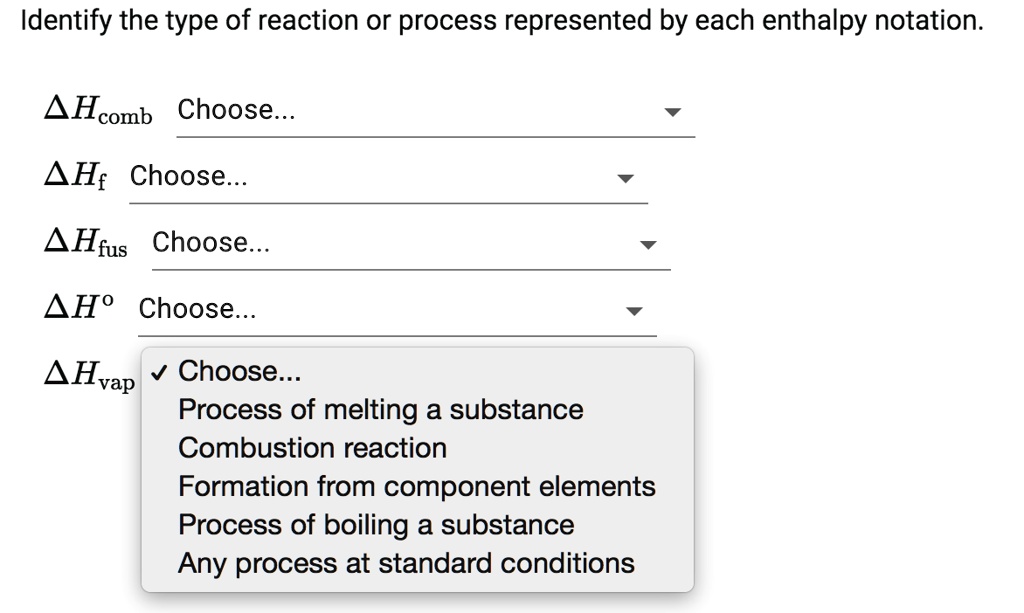Click the ΔH° dropdown caret icon

(634, 311)
